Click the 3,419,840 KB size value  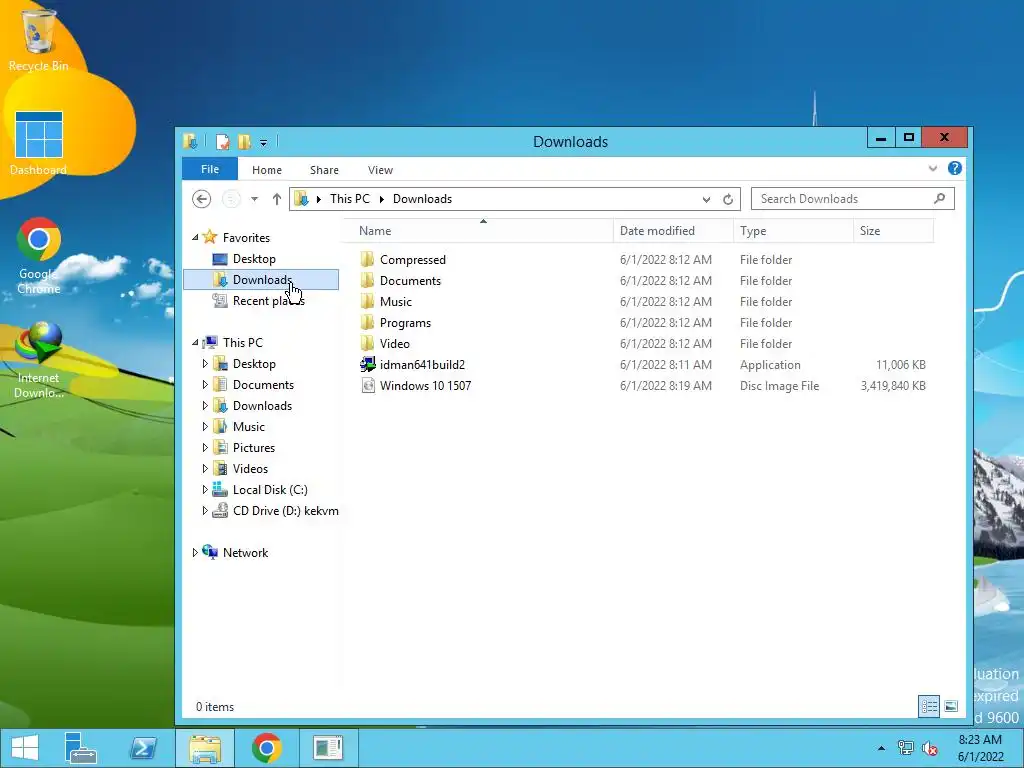pyautogui.click(x=893, y=385)
